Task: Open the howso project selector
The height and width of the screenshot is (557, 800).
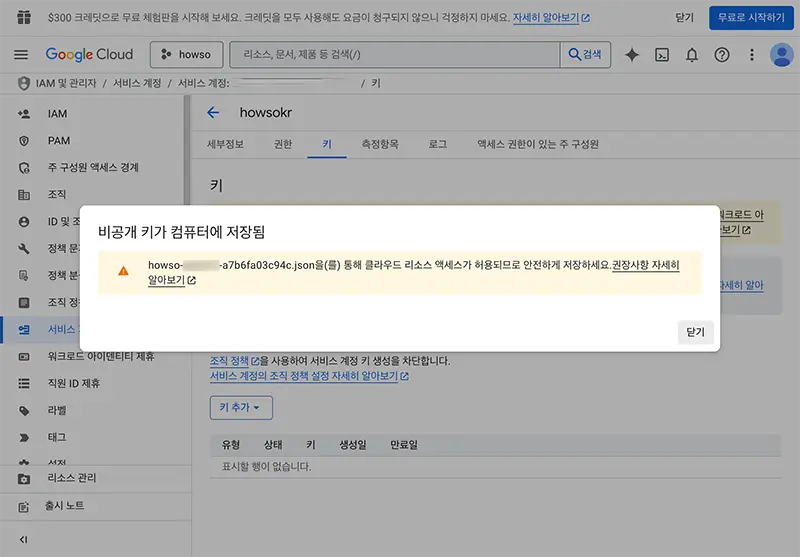Action: [186, 55]
